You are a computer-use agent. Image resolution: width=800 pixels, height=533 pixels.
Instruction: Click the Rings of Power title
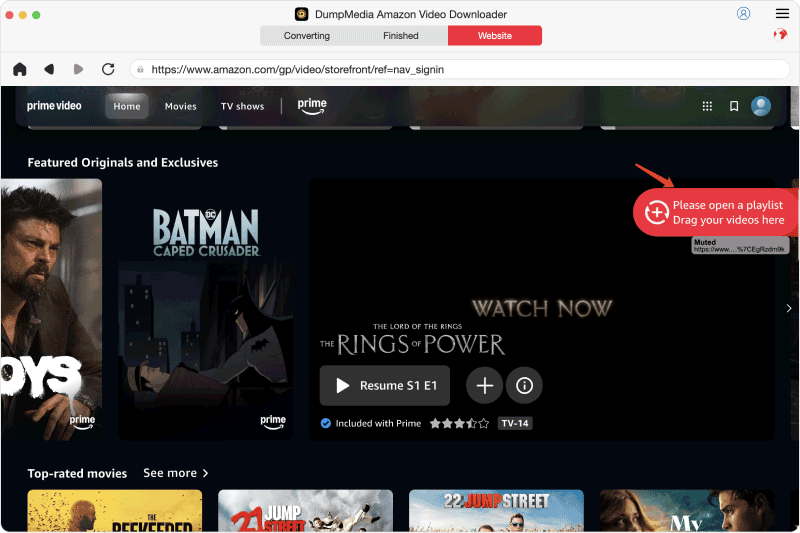[x=412, y=340]
